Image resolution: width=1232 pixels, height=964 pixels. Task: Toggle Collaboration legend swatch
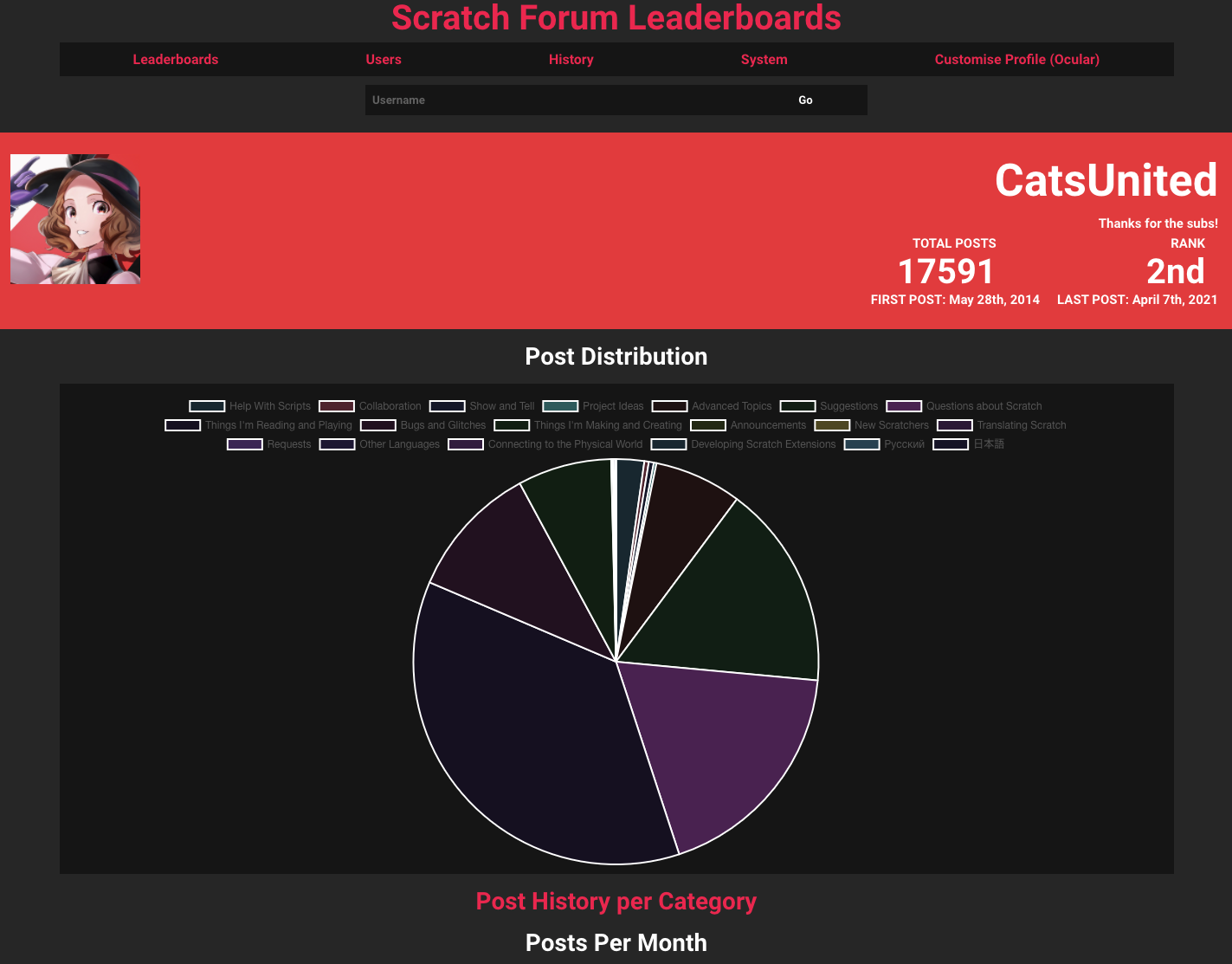pos(337,406)
